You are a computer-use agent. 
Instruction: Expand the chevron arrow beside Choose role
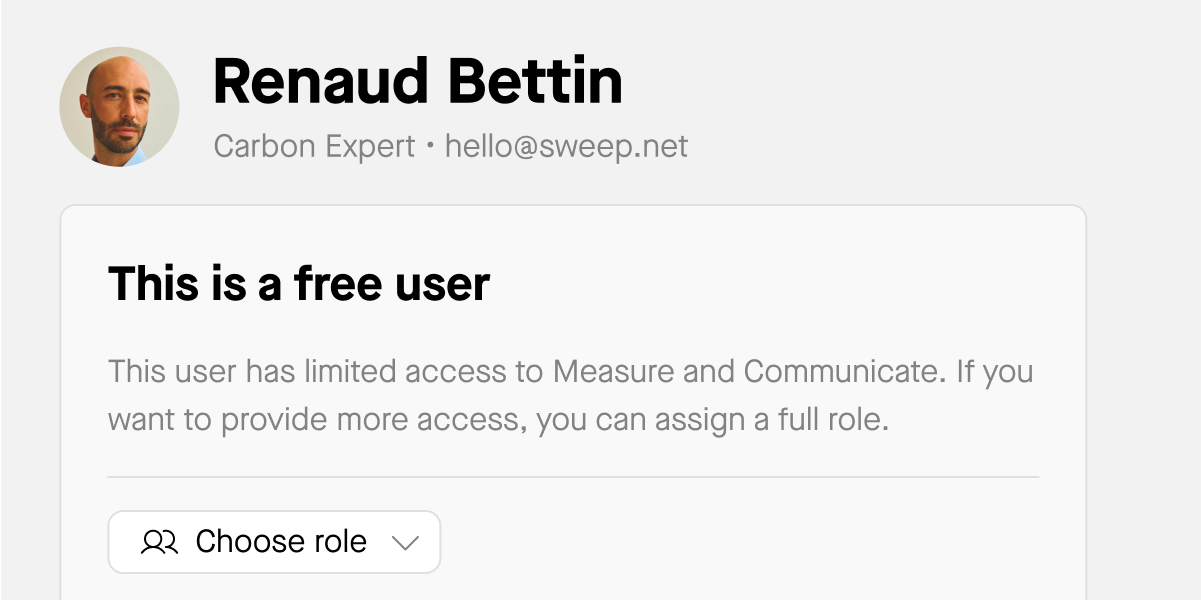tap(405, 542)
